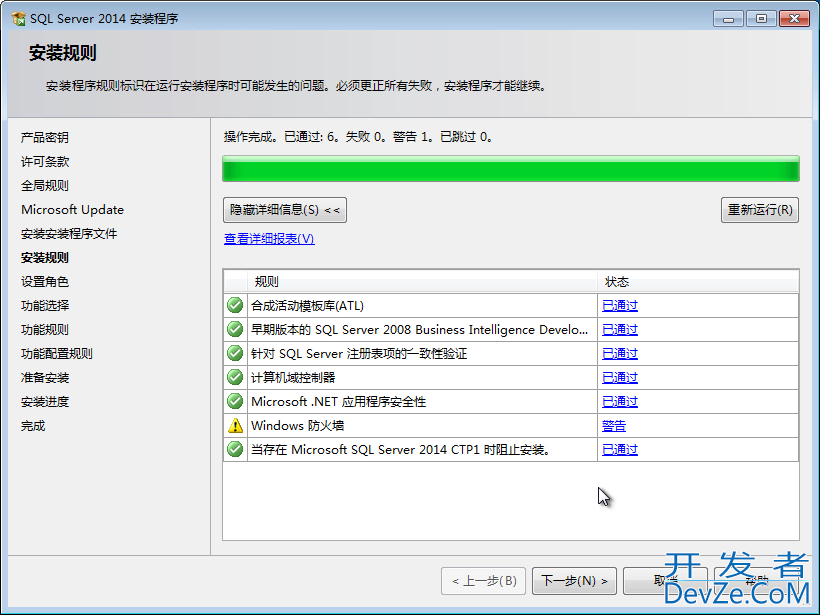This screenshot has width=820, height=615.
Task: Select 安装进度 in the step list
Action: [x=44, y=402]
